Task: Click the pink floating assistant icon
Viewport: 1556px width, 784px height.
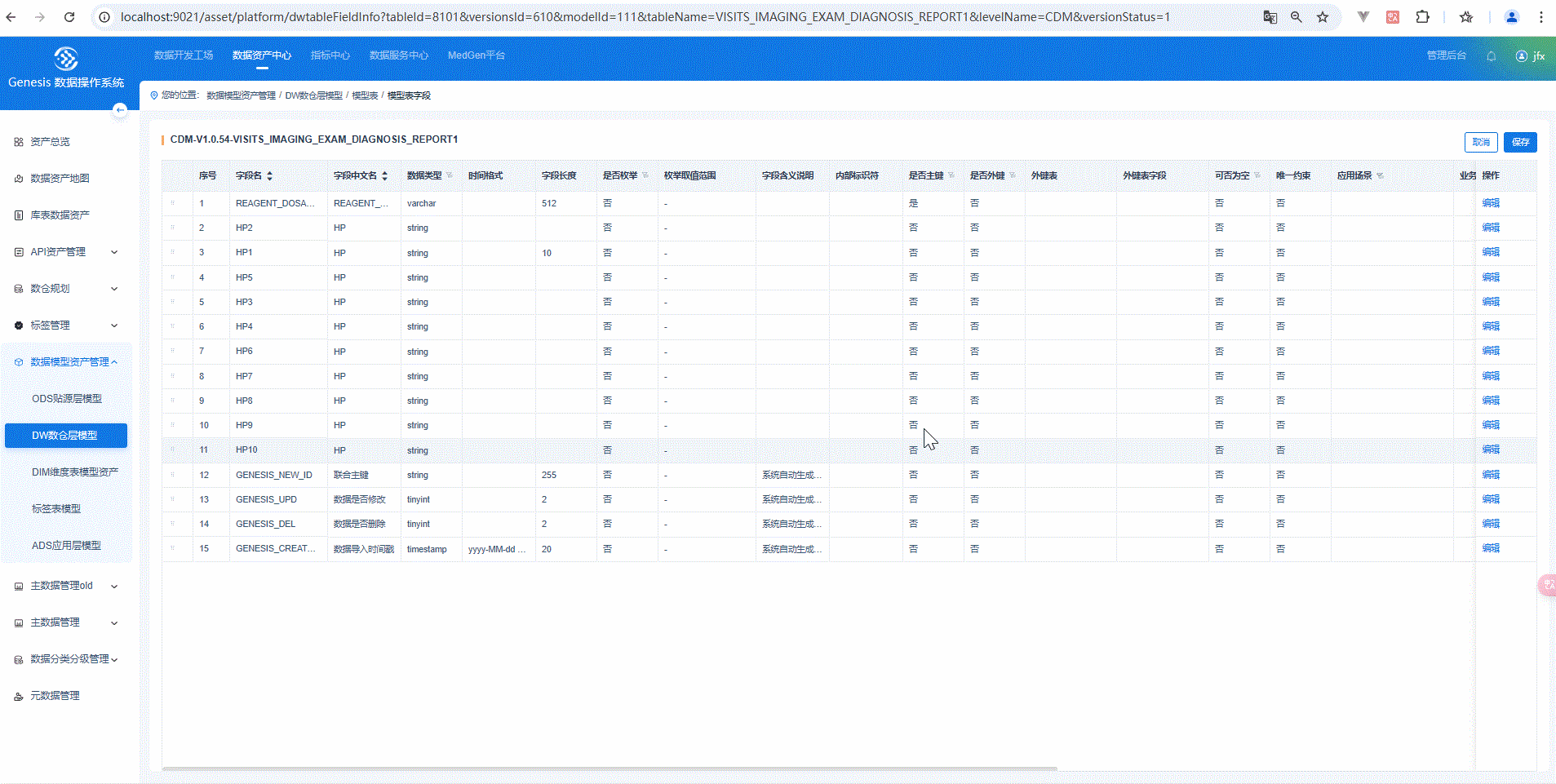Action: coord(1547,585)
